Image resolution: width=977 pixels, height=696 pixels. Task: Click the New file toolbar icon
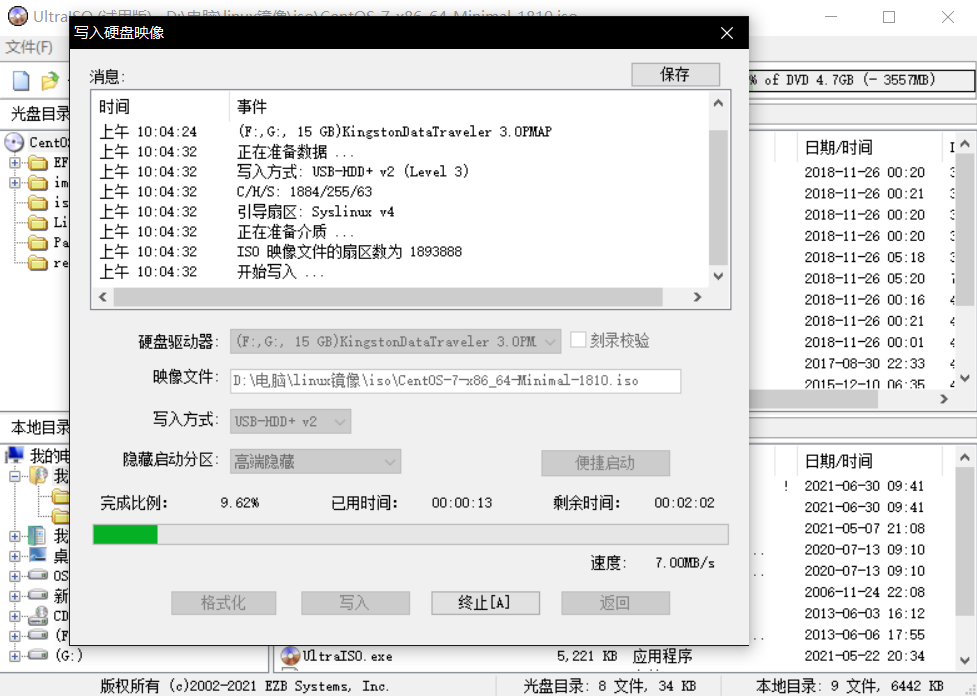[x=21, y=80]
